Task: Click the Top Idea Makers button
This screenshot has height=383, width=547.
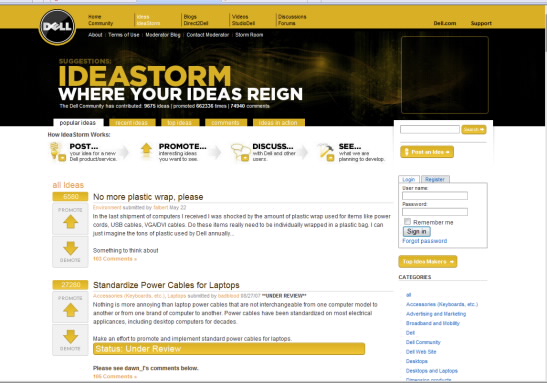Action: 428,261
